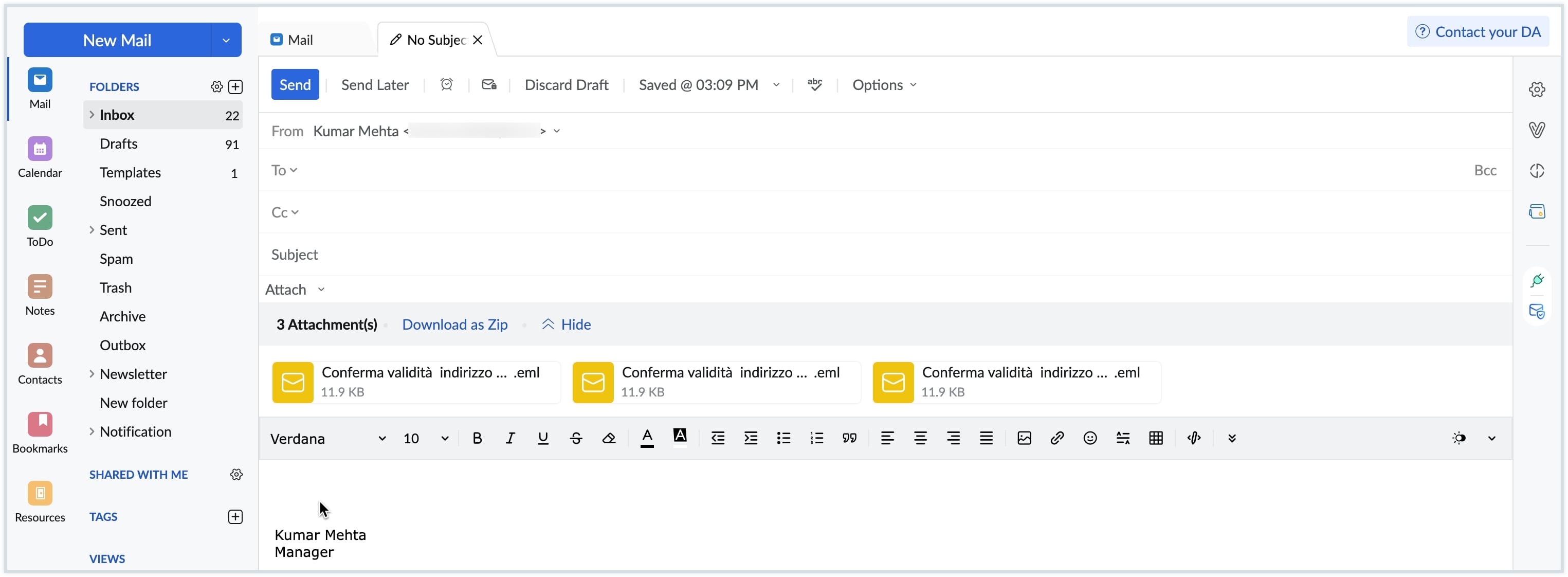Toggle italic formatting

click(510, 438)
